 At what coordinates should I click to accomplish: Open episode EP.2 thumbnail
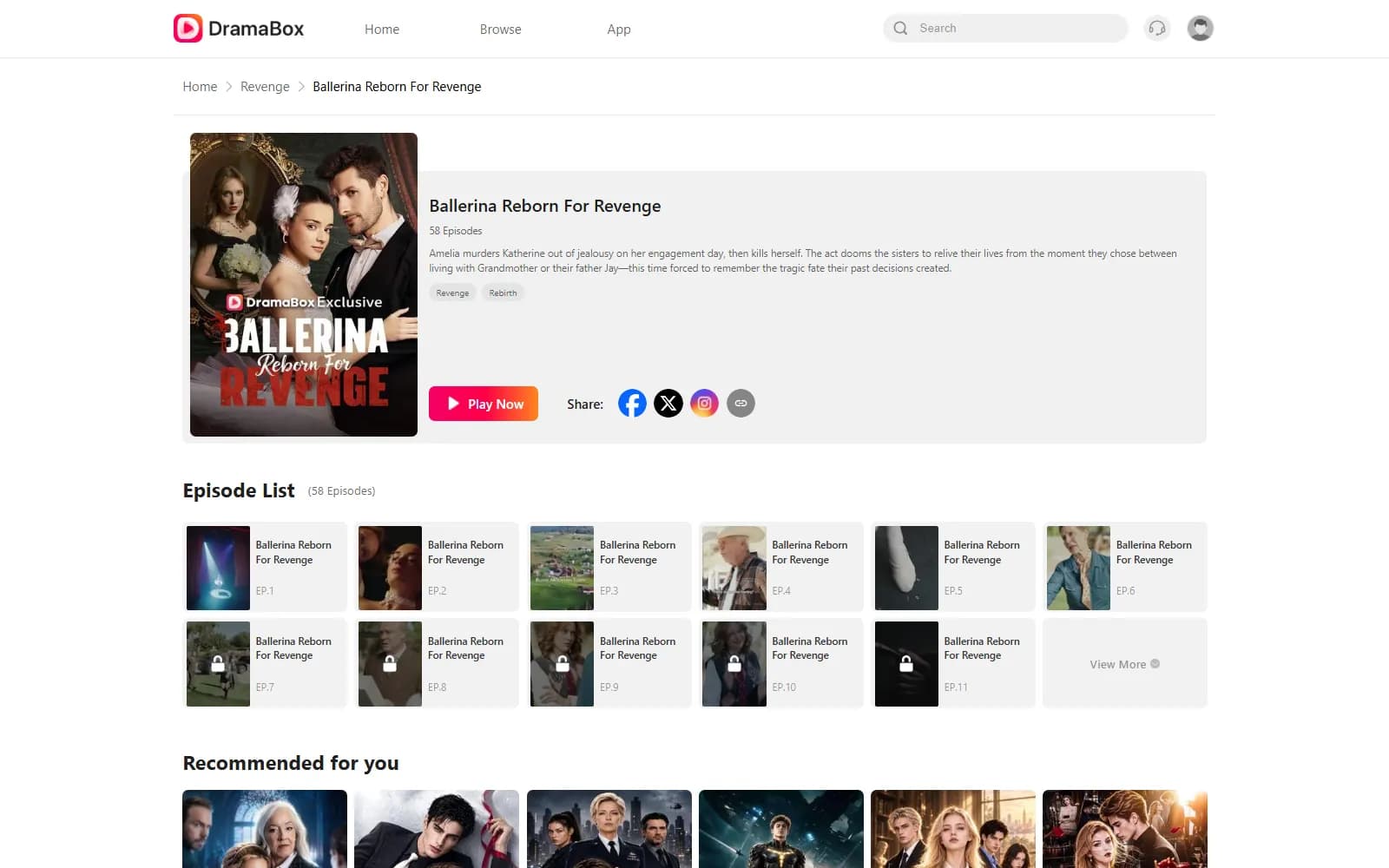pos(390,568)
